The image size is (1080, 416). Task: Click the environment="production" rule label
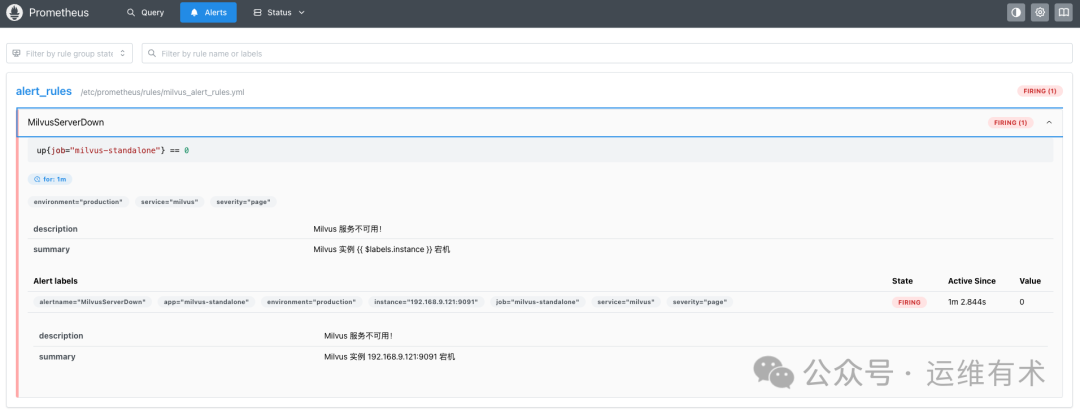coord(79,202)
